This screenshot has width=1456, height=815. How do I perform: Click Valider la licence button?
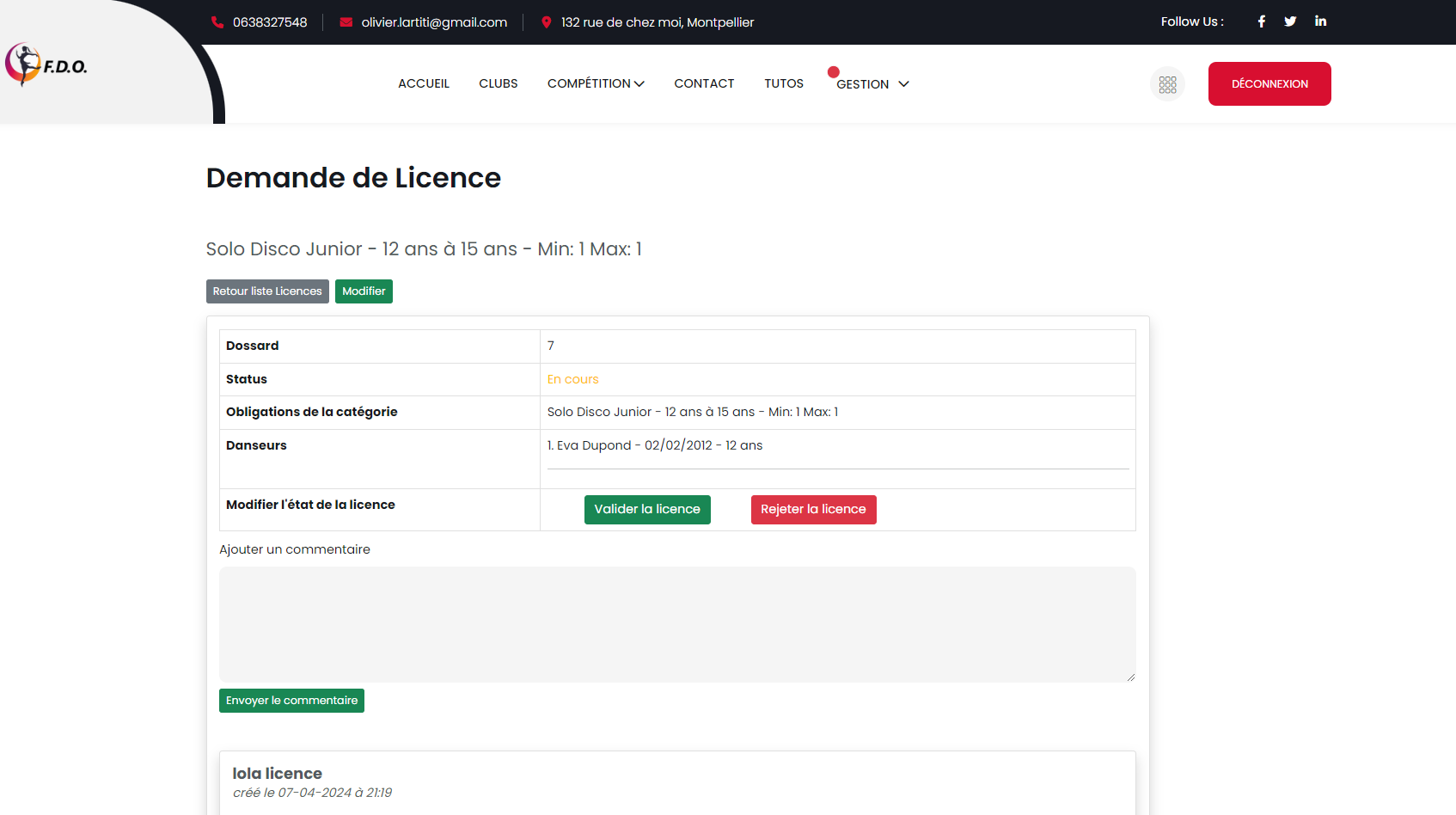point(647,510)
